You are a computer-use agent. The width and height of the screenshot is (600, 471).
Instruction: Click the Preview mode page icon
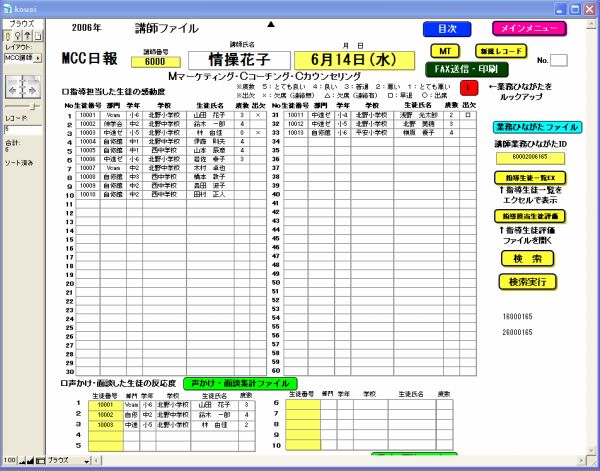[36, 34]
